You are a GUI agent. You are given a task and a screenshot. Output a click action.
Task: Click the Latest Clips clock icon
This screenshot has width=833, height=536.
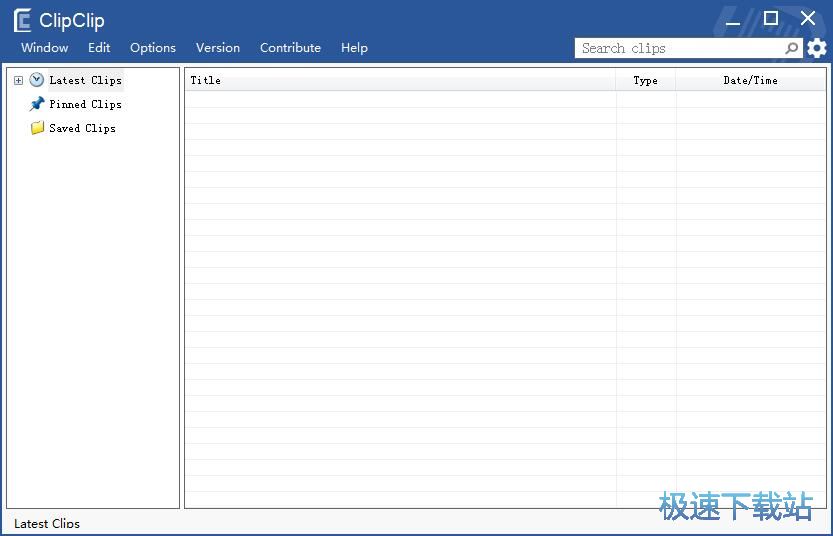37,80
